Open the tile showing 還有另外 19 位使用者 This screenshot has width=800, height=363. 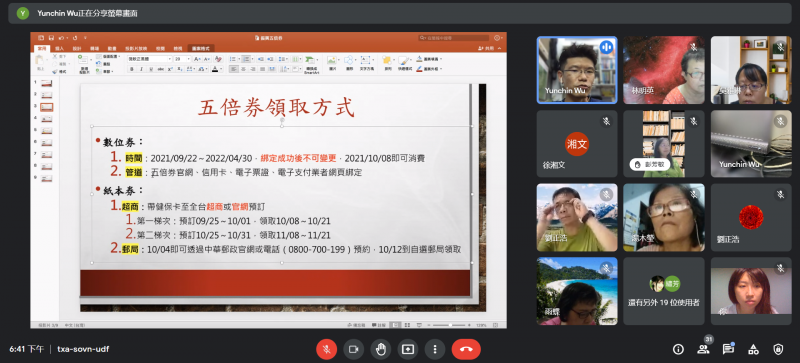pos(664,291)
